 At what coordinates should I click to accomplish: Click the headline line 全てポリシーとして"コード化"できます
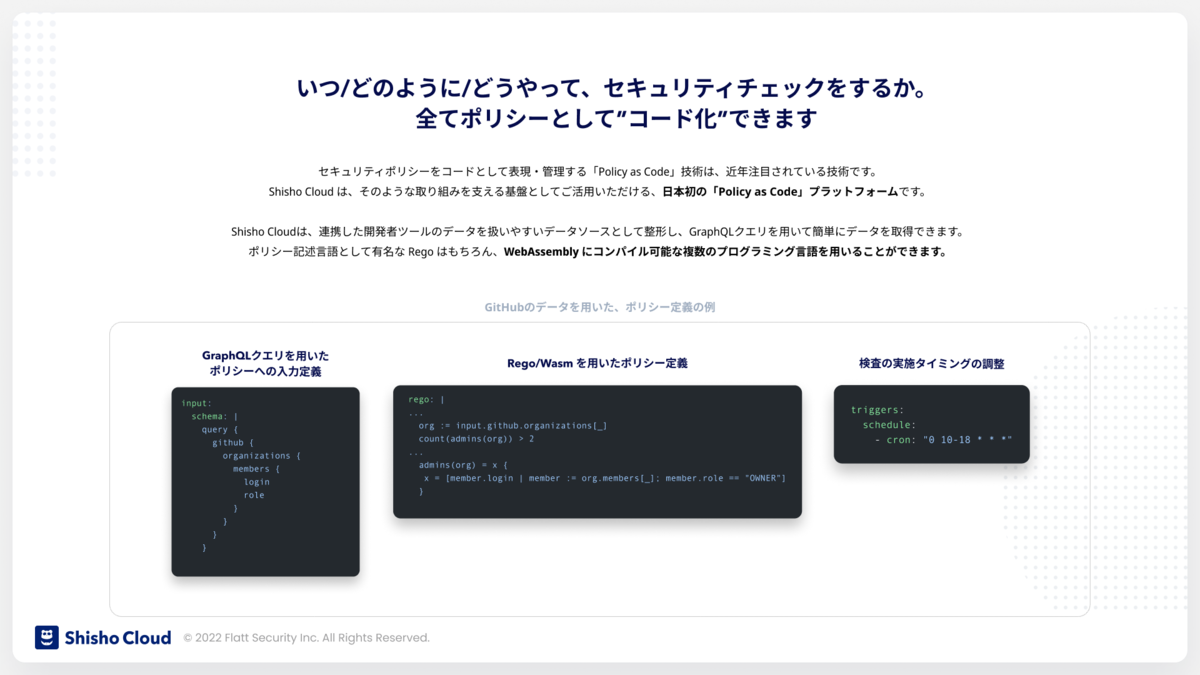616,119
